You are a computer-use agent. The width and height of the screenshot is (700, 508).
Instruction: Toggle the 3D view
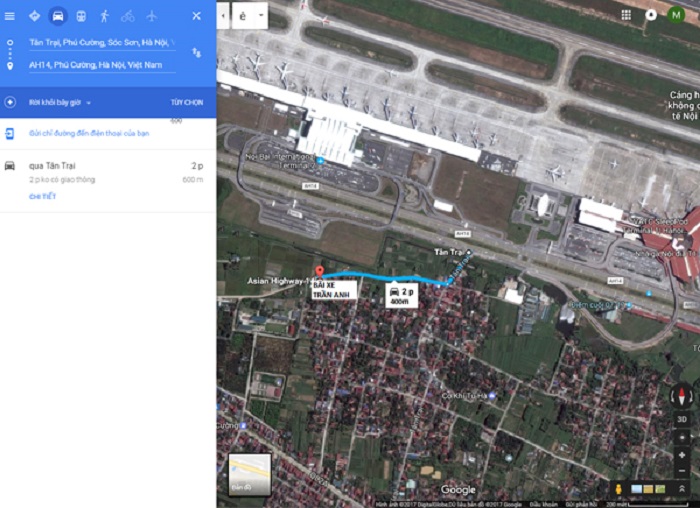[x=682, y=419]
